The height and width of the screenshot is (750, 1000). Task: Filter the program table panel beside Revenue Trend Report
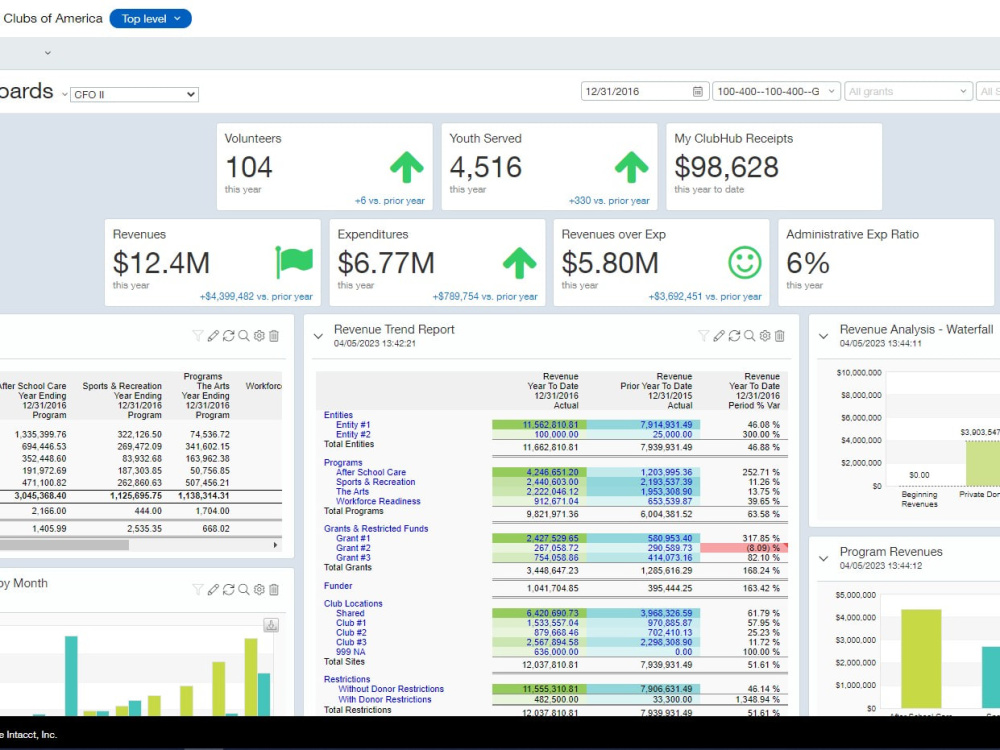click(198, 335)
